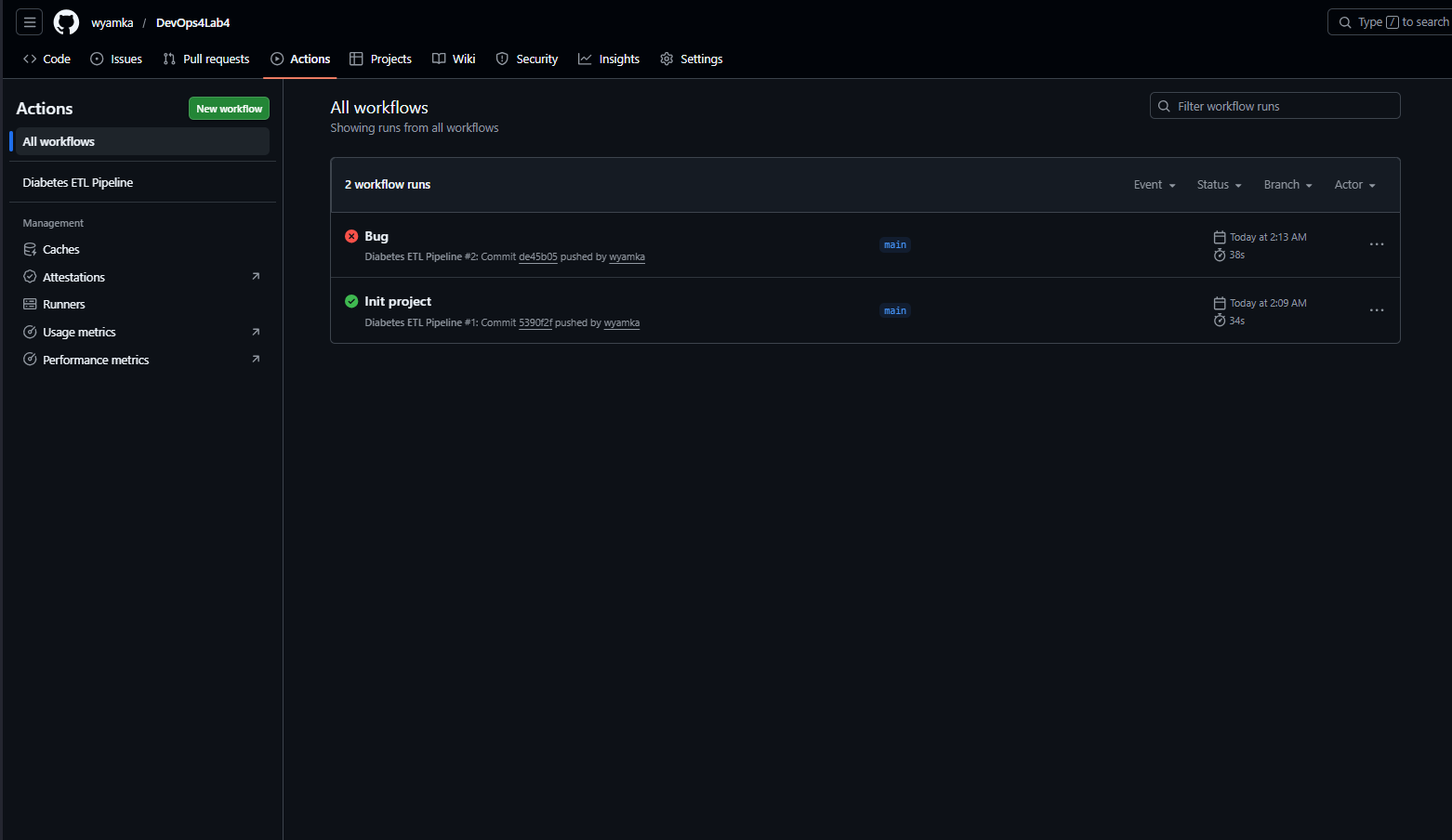Switch to the Issues tab
This screenshot has width=1452, height=840.
116,59
